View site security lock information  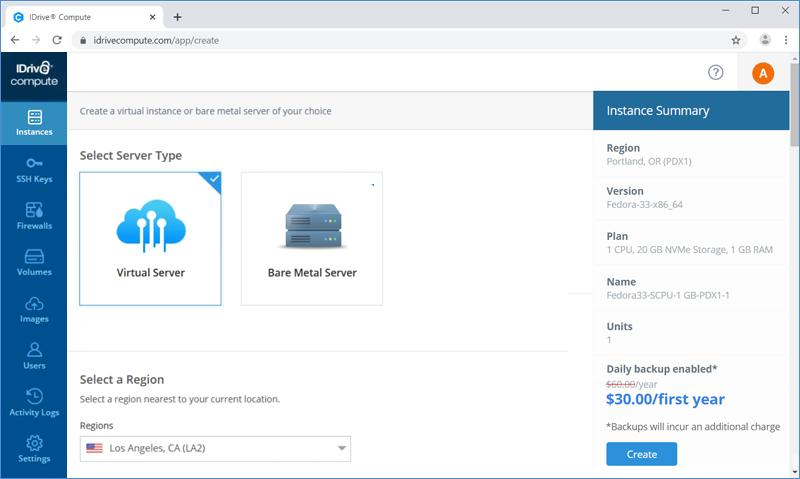tap(83, 40)
